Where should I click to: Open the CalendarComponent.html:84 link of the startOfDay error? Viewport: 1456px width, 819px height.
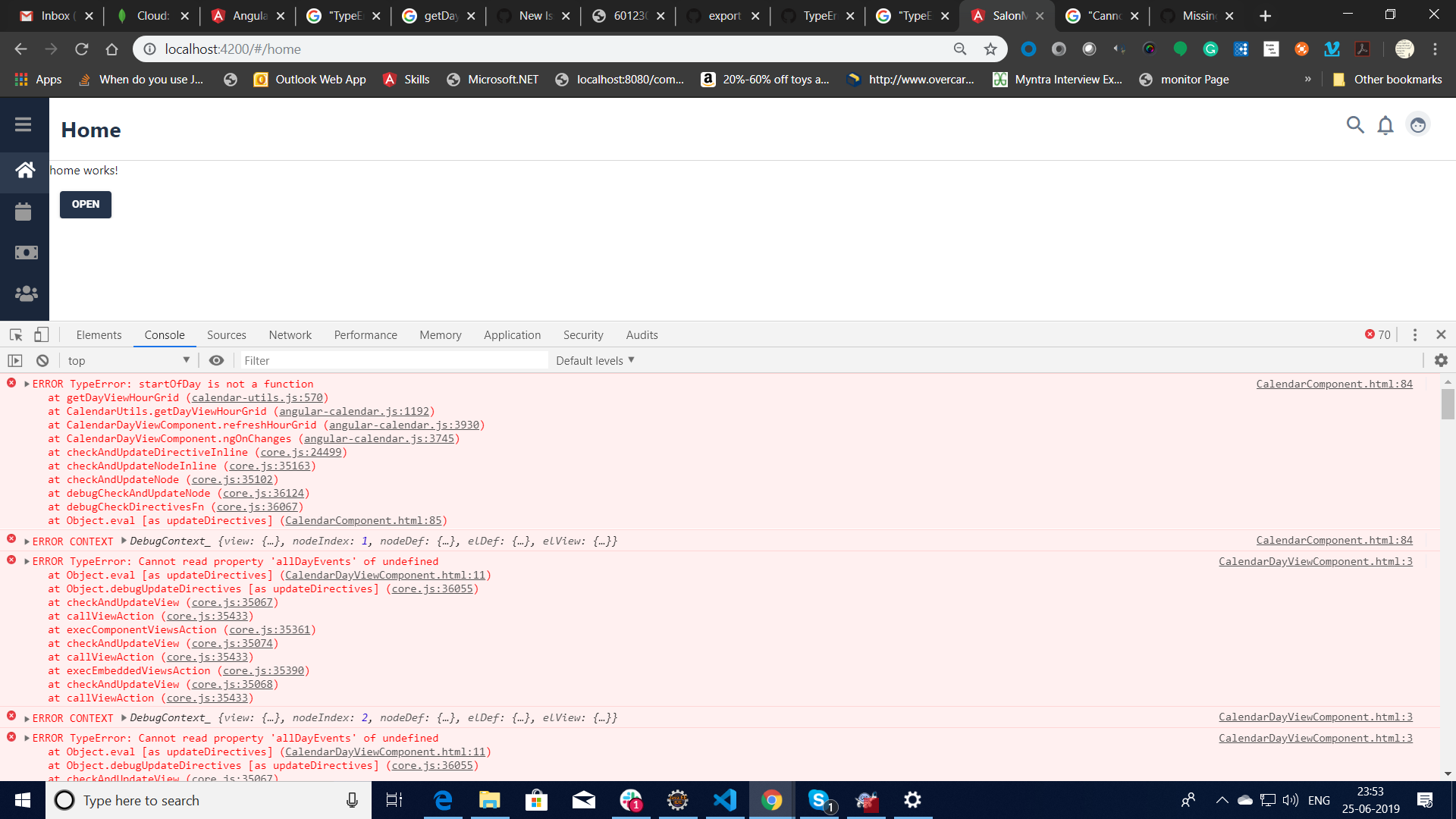[x=1334, y=384]
